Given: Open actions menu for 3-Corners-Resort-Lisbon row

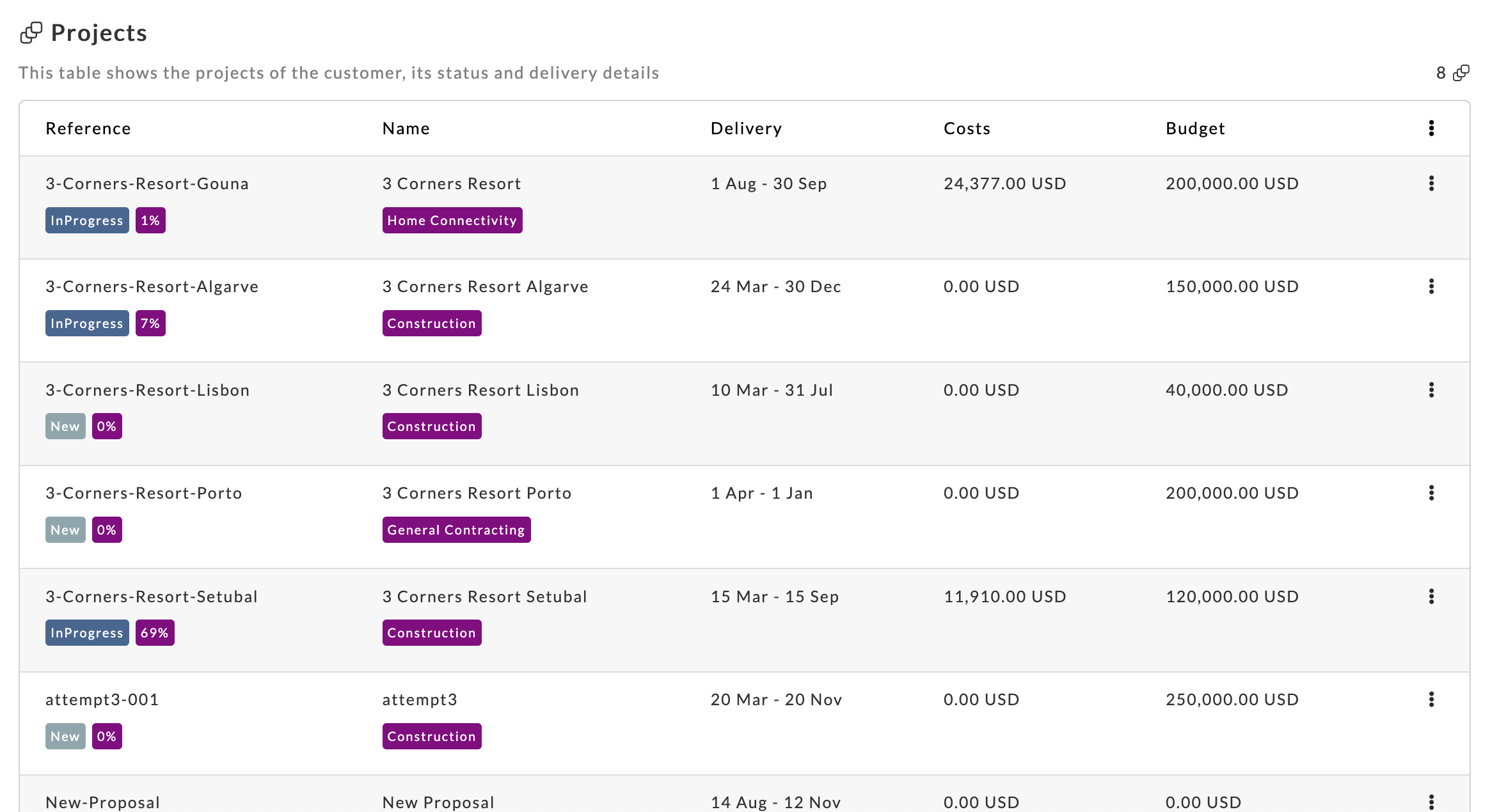Looking at the screenshot, I should [x=1431, y=390].
